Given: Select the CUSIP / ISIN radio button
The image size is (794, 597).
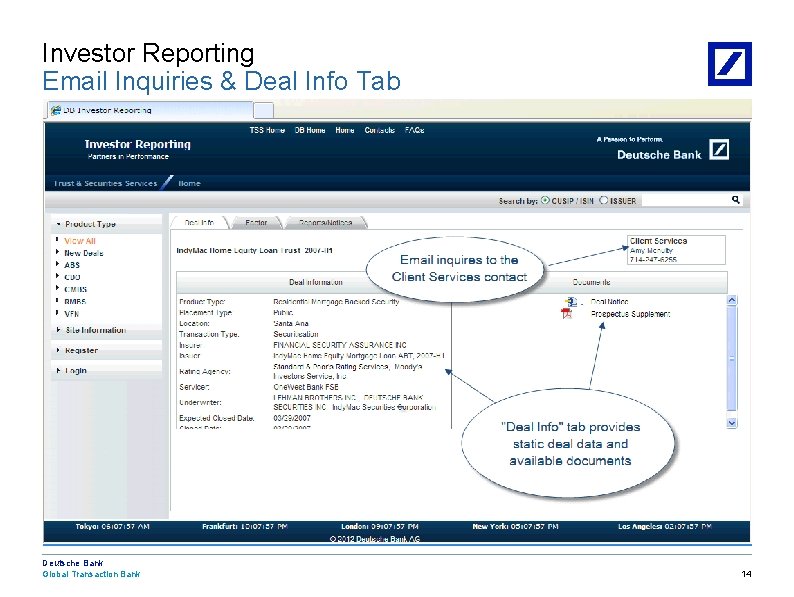Looking at the screenshot, I should tap(545, 200).
